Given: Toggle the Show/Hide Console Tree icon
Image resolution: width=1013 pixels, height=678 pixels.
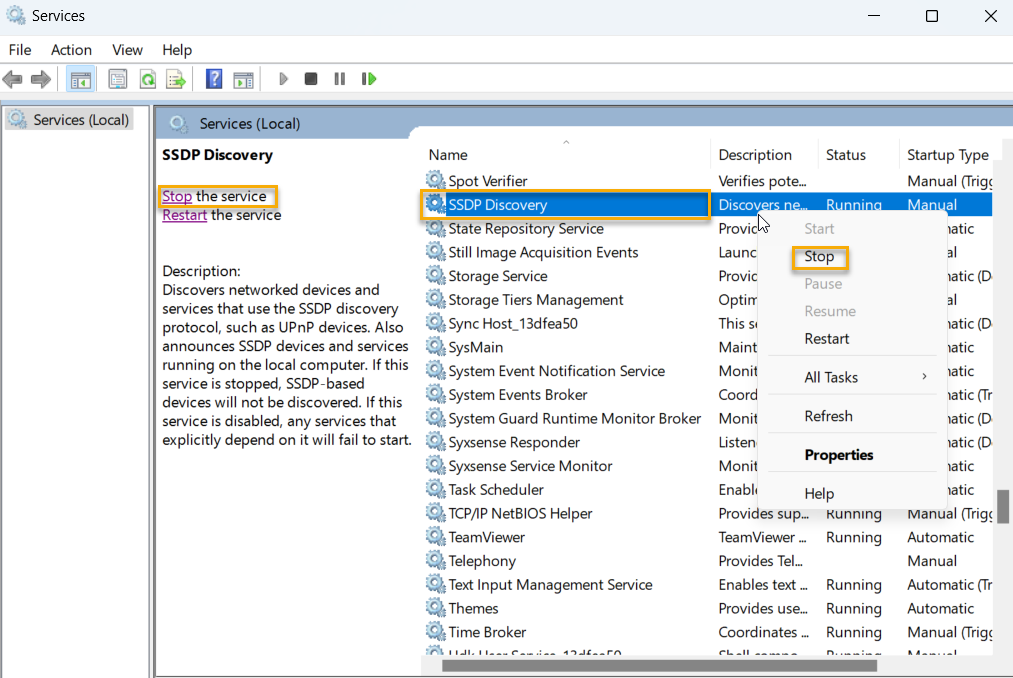Looking at the screenshot, I should tap(80, 79).
